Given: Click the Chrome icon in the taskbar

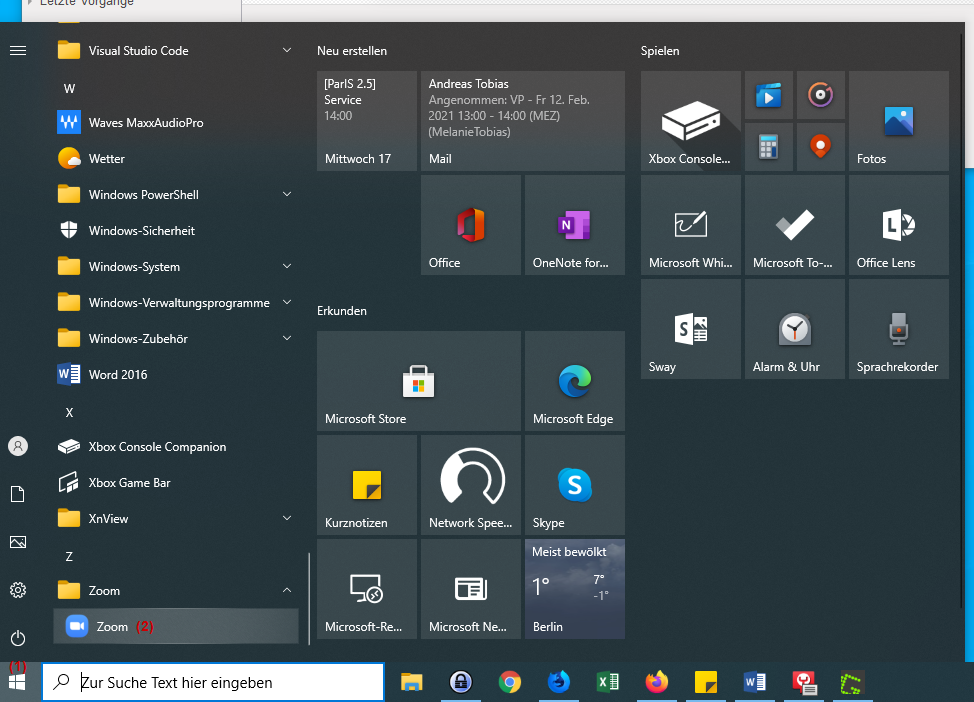Looking at the screenshot, I should pos(510,682).
